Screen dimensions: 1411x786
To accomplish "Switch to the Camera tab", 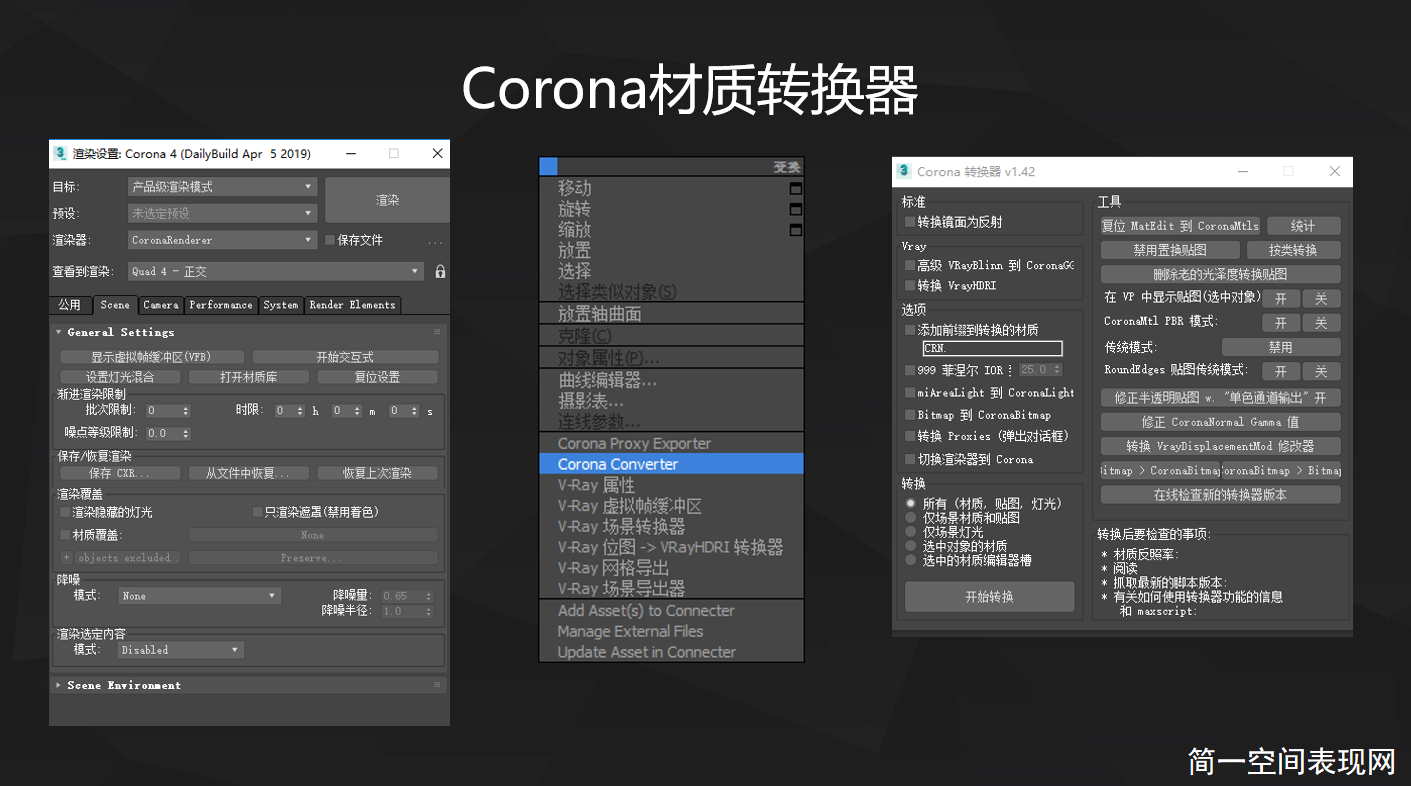I will pyautogui.click(x=161, y=305).
